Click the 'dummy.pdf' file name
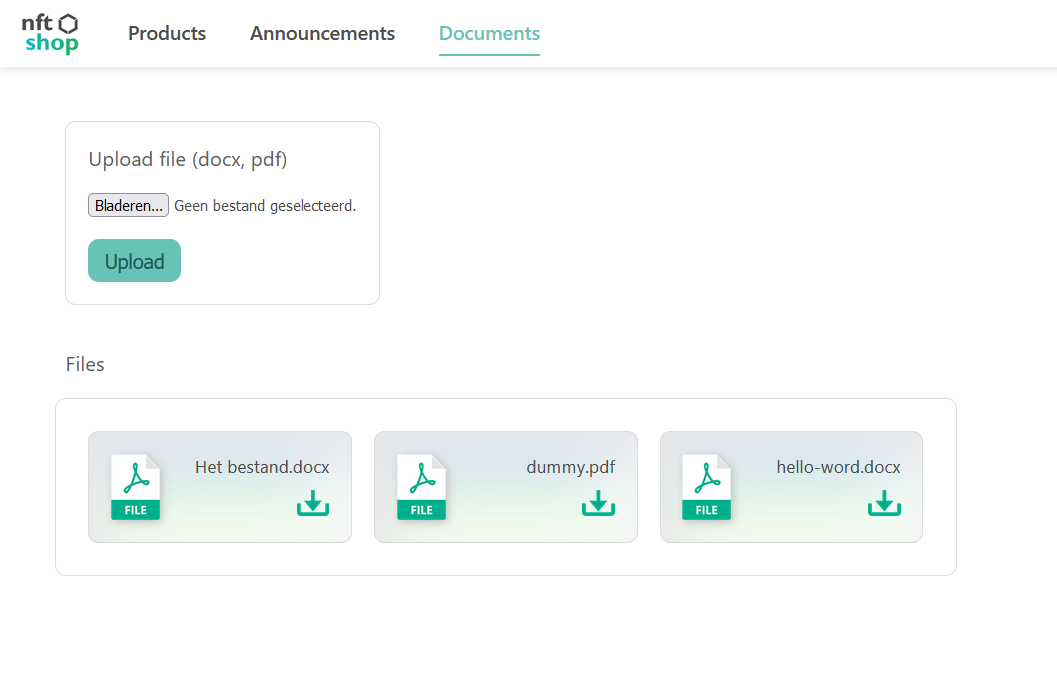Screen dimensions: 1057x676 pyautogui.click(x=570, y=467)
